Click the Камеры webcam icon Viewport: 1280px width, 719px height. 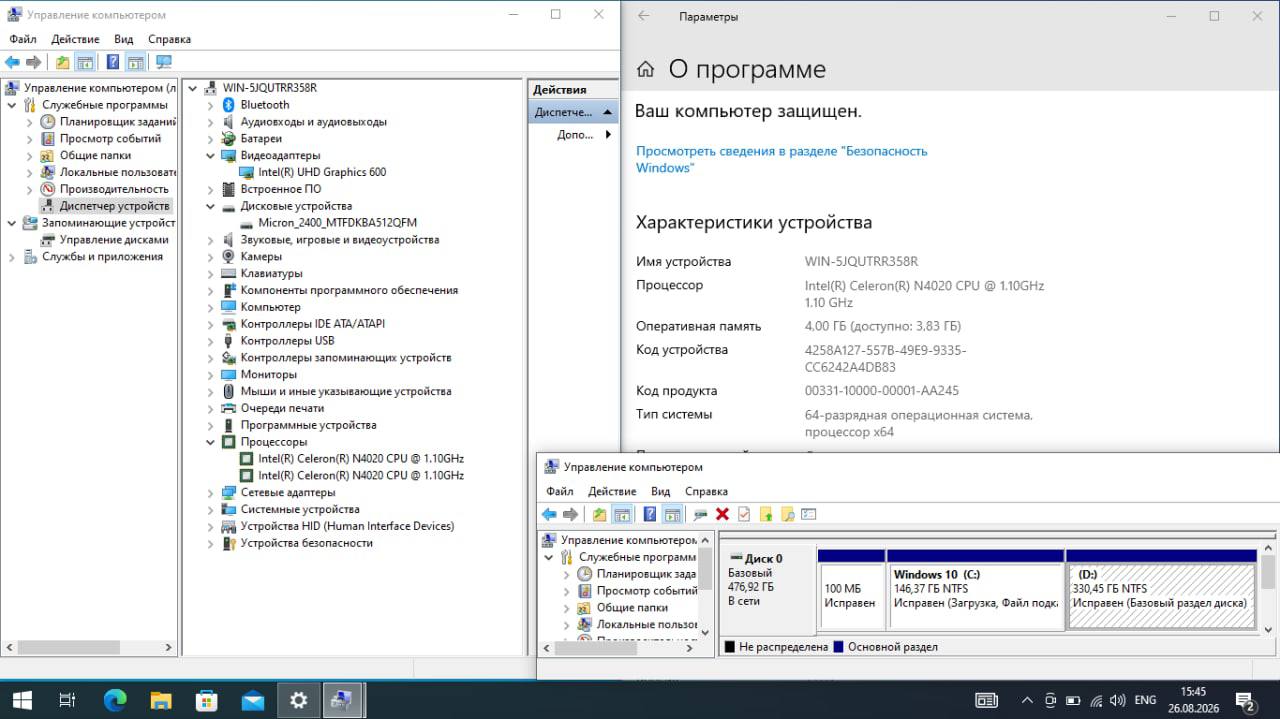click(x=229, y=256)
